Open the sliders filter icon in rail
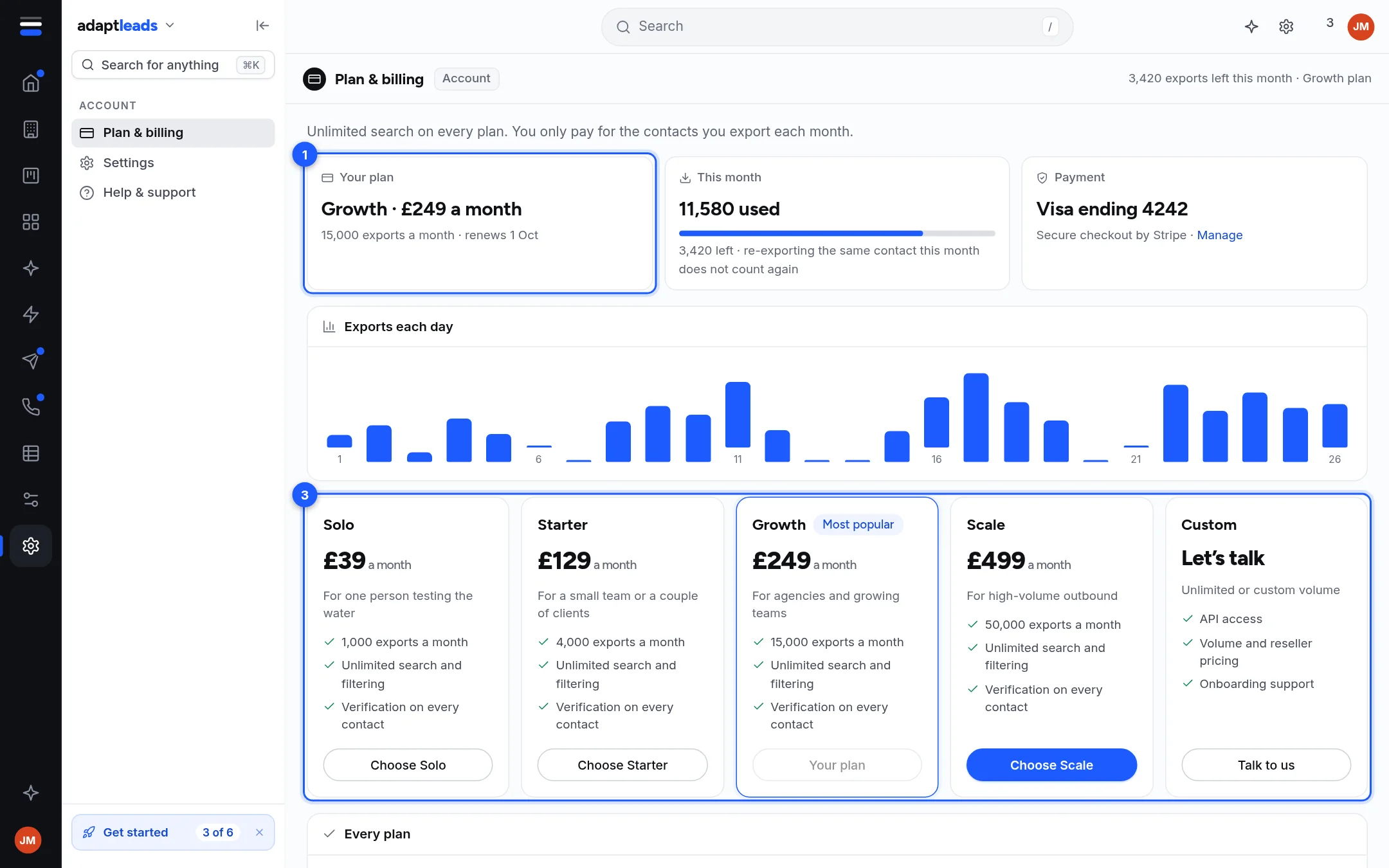This screenshot has width=1389, height=868. pos(31,500)
